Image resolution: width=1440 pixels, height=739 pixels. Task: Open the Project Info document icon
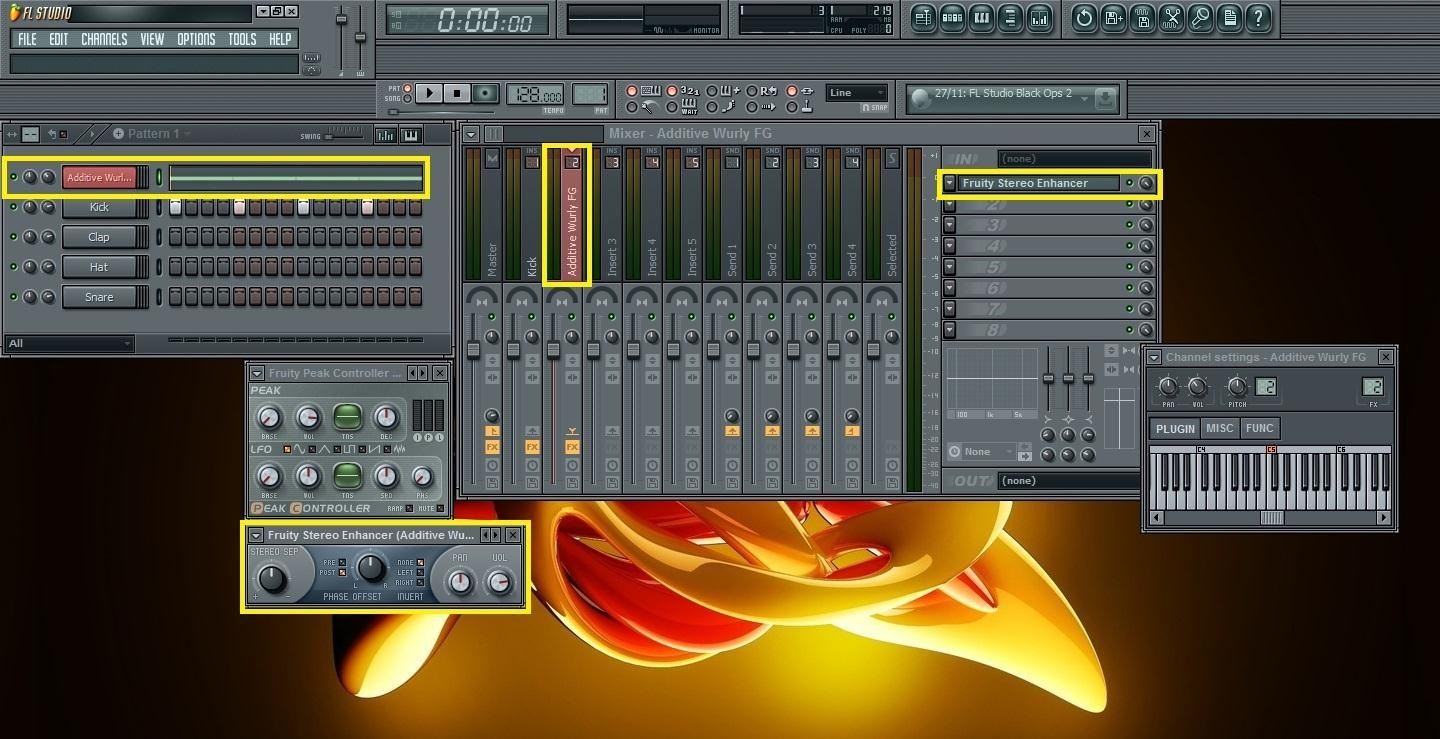pos(1229,18)
